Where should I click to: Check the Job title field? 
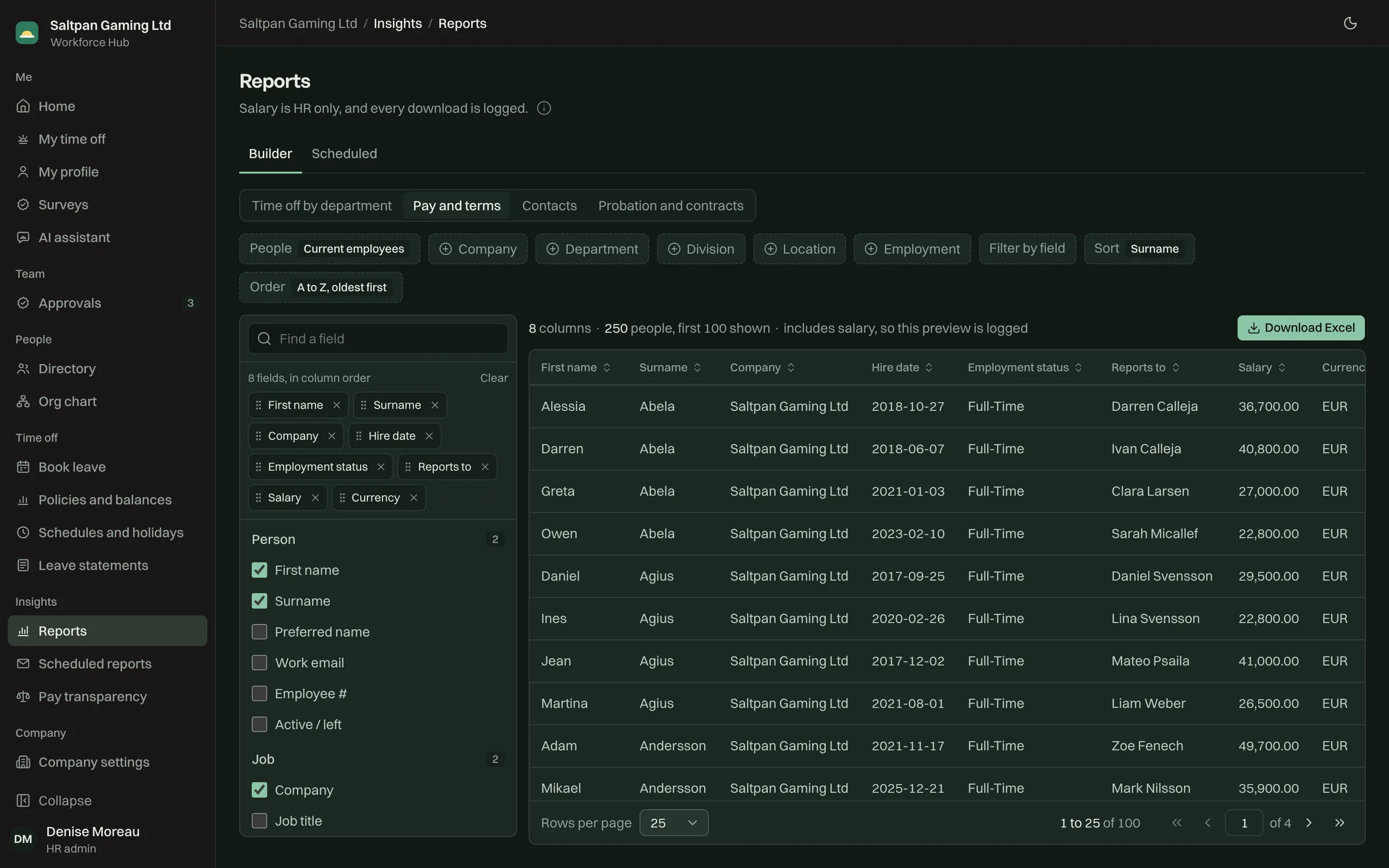tap(259, 821)
